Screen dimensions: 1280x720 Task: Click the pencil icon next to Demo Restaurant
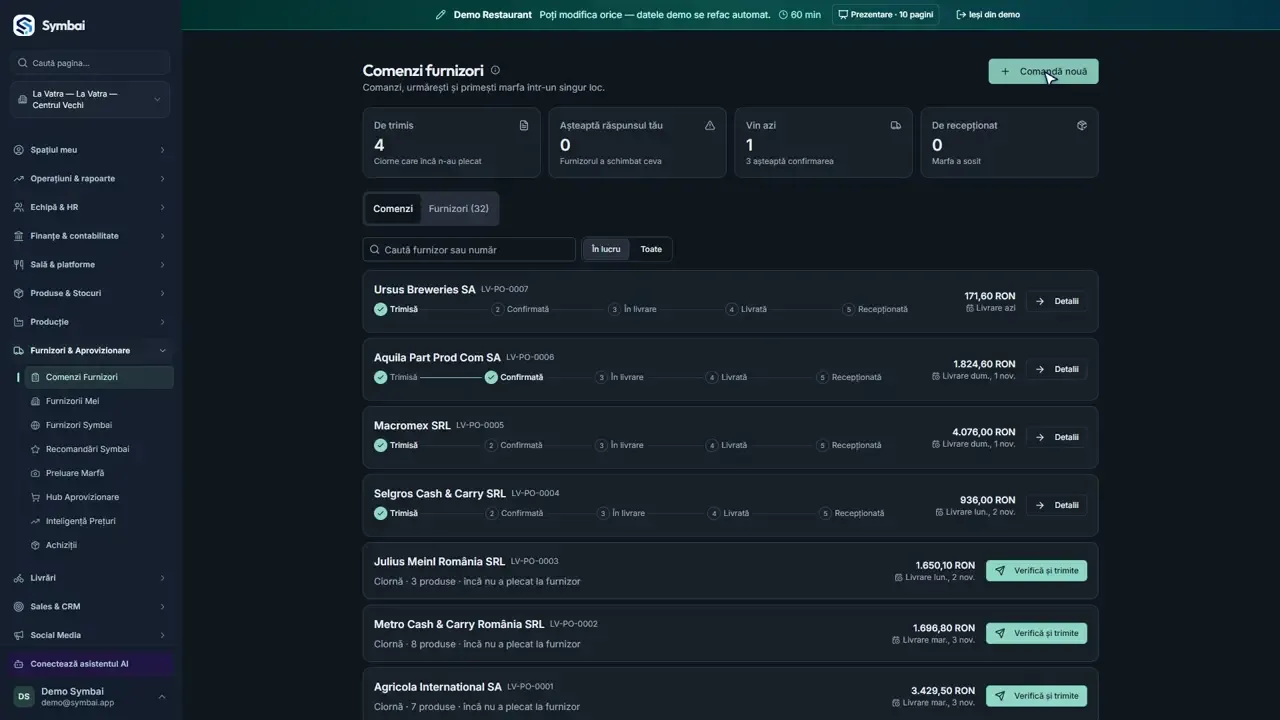[441, 15]
